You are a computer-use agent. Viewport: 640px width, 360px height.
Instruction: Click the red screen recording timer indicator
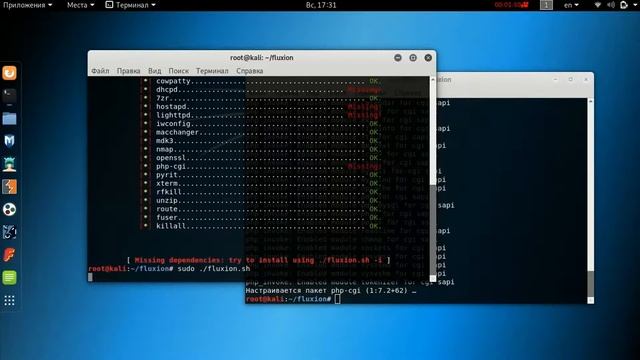click(511, 5)
